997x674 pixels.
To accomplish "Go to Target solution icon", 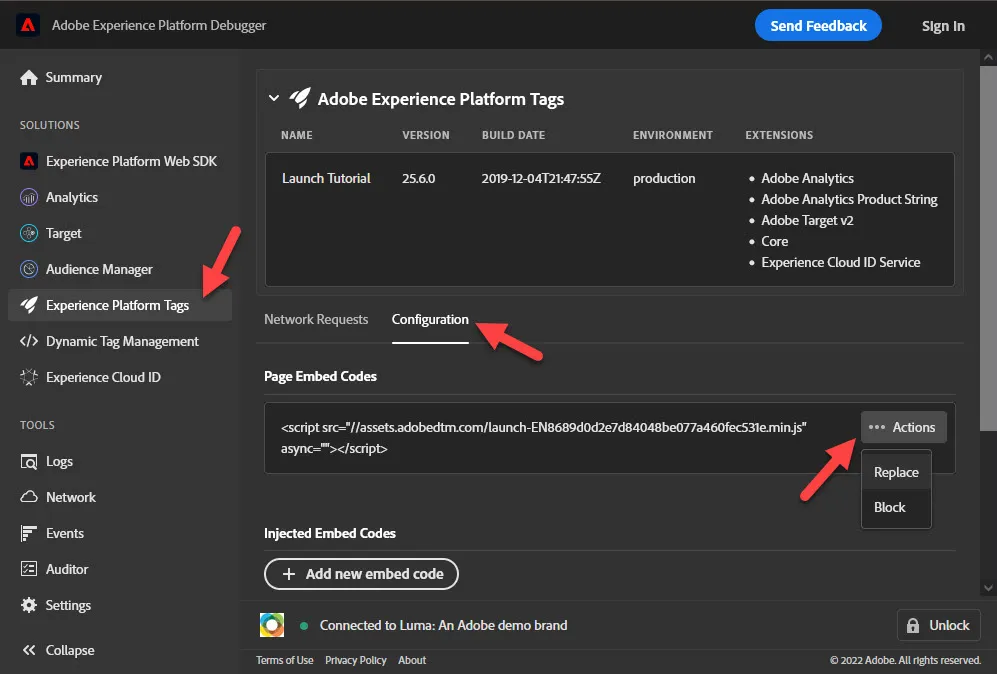I will click(x=29, y=233).
